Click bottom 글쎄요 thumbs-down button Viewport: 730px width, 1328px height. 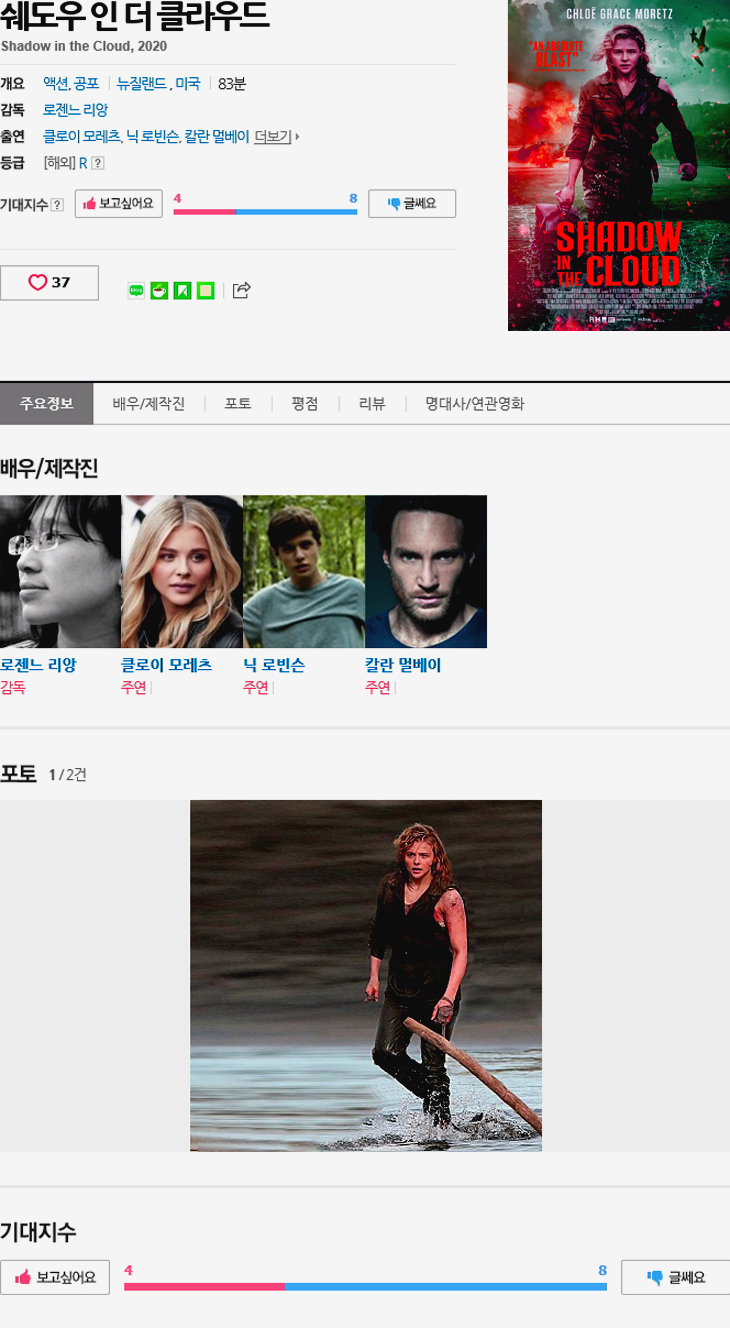point(675,1277)
